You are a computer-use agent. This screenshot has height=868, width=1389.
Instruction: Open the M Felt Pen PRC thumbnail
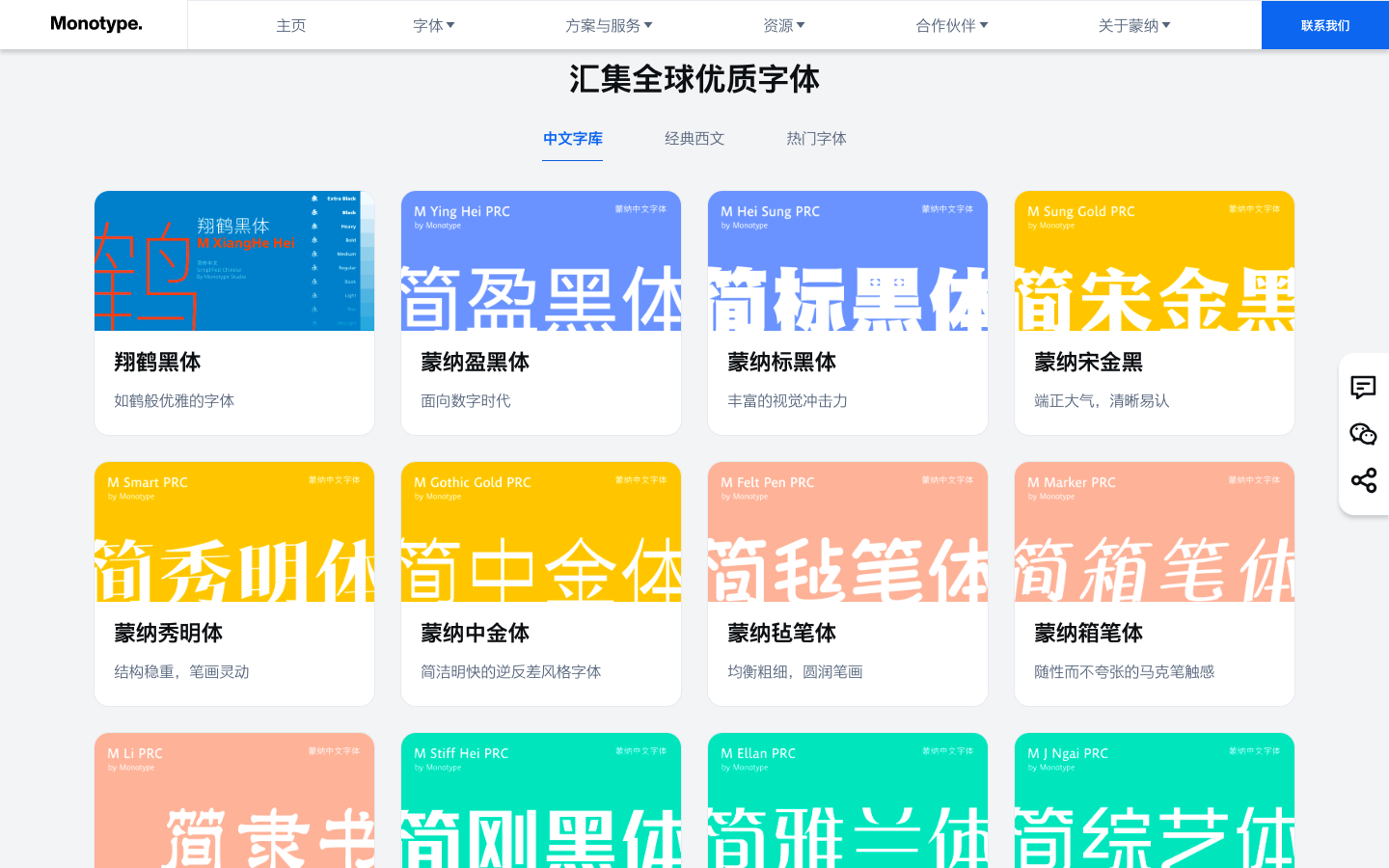848,532
